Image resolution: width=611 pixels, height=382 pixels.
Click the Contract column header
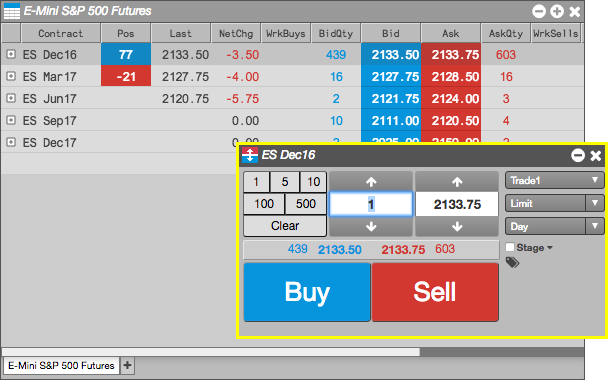coord(61,34)
